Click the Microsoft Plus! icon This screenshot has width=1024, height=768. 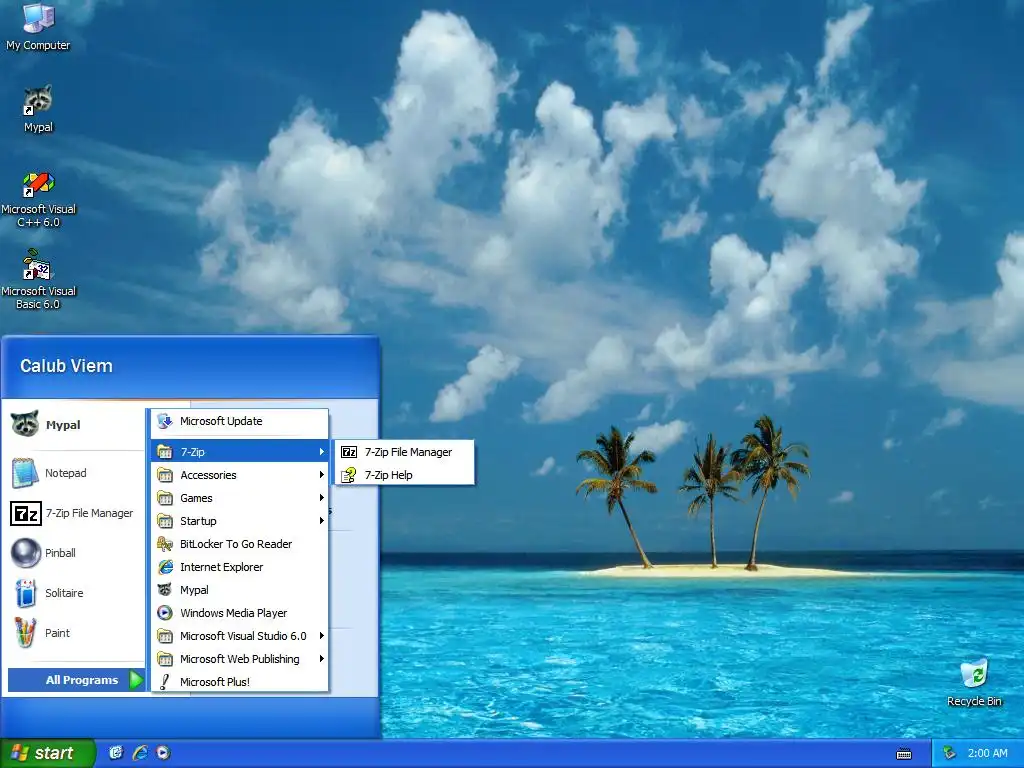click(x=165, y=682)
